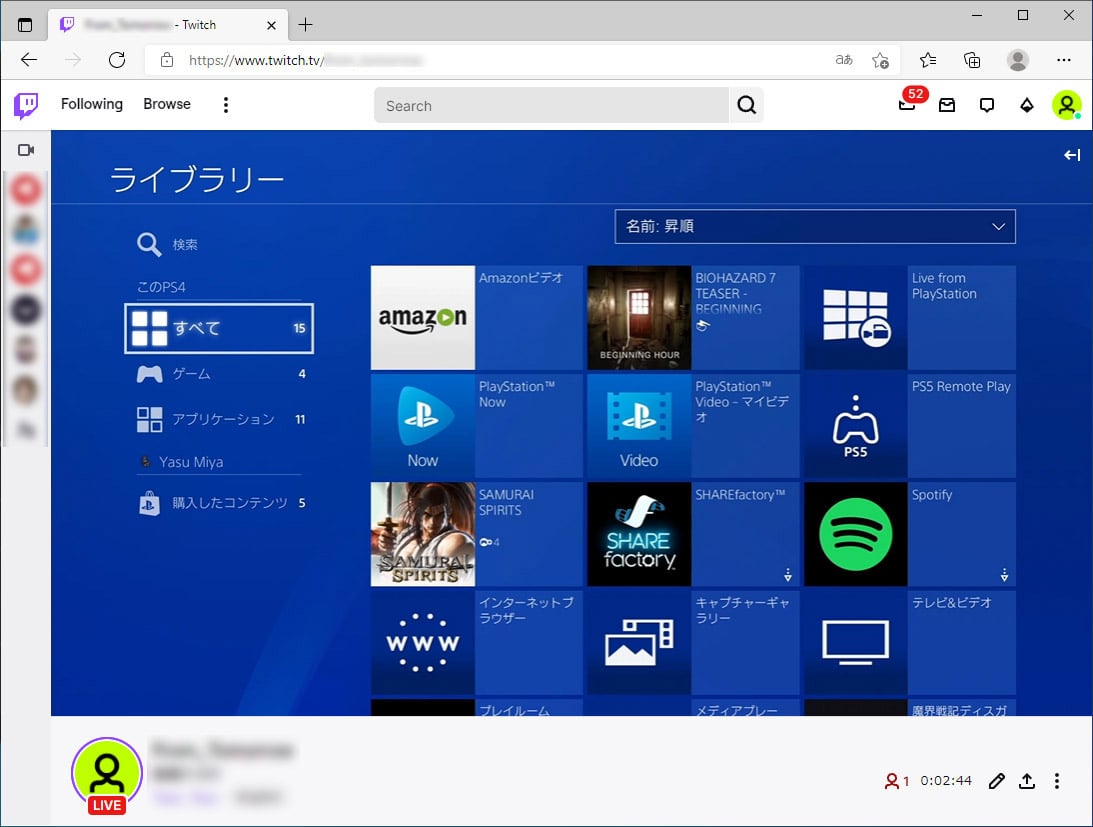Click the PlayStation Now tile
The height and width of the screenshot is (827, 1093).
(476, 425)
